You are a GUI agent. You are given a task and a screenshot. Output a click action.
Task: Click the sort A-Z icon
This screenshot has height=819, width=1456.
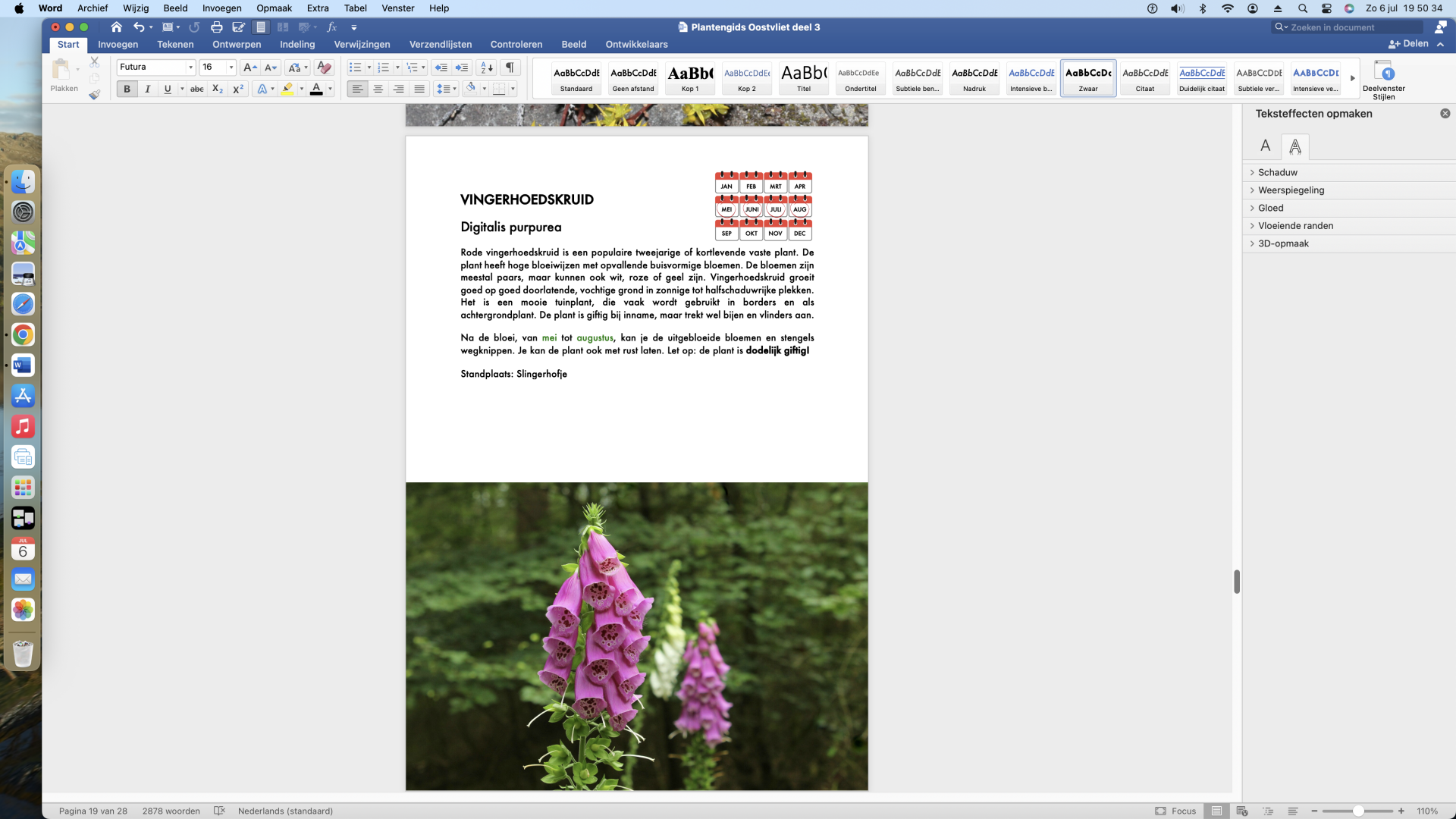487,67
